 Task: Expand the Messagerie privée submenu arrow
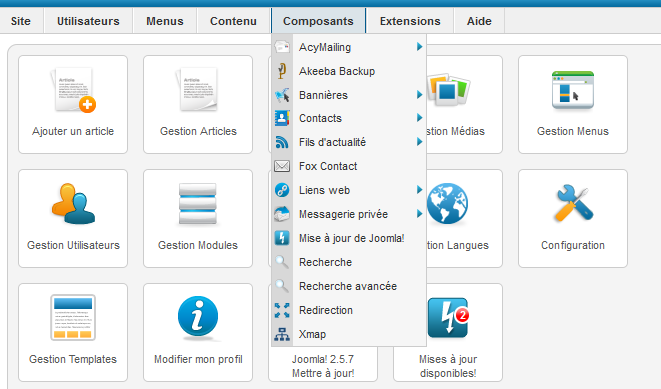(x=419, y=214)
